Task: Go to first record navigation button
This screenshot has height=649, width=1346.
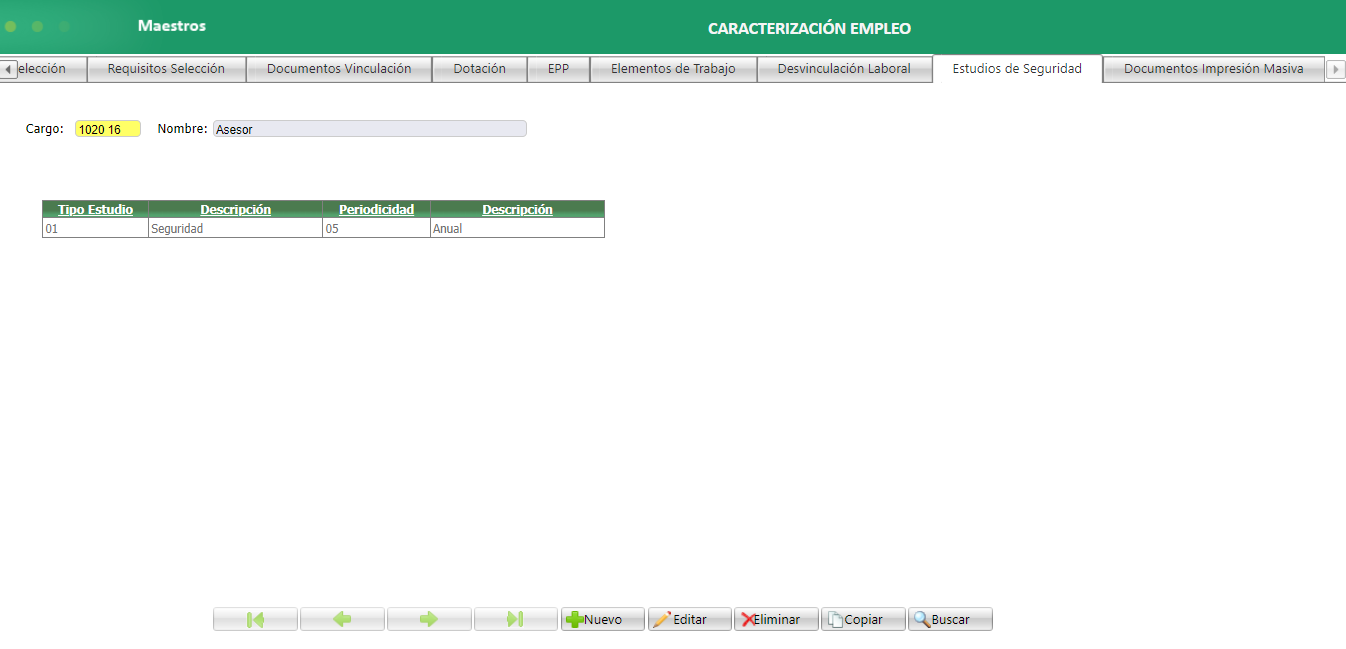Action: 255,619
